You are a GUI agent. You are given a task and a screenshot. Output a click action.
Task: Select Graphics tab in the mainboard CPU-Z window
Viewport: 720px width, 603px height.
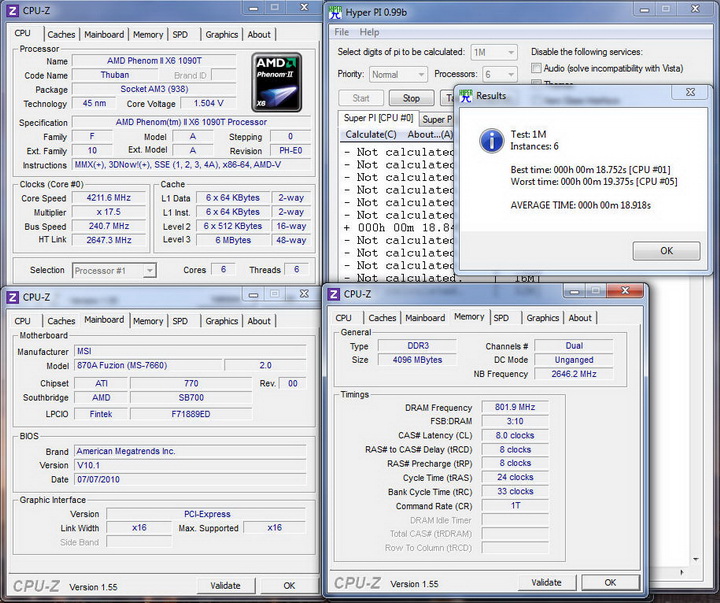pyautogui.click(x=221, y=321)
